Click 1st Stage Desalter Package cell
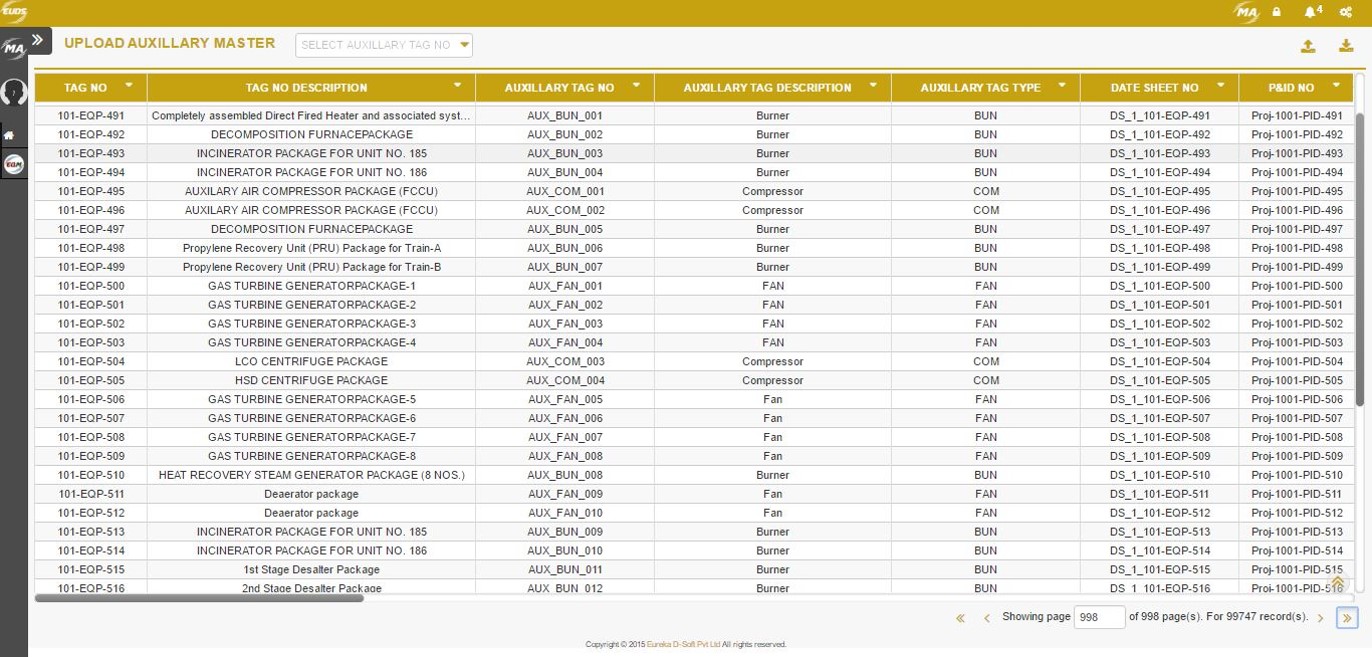1372x657 pixels. point(311,570)
